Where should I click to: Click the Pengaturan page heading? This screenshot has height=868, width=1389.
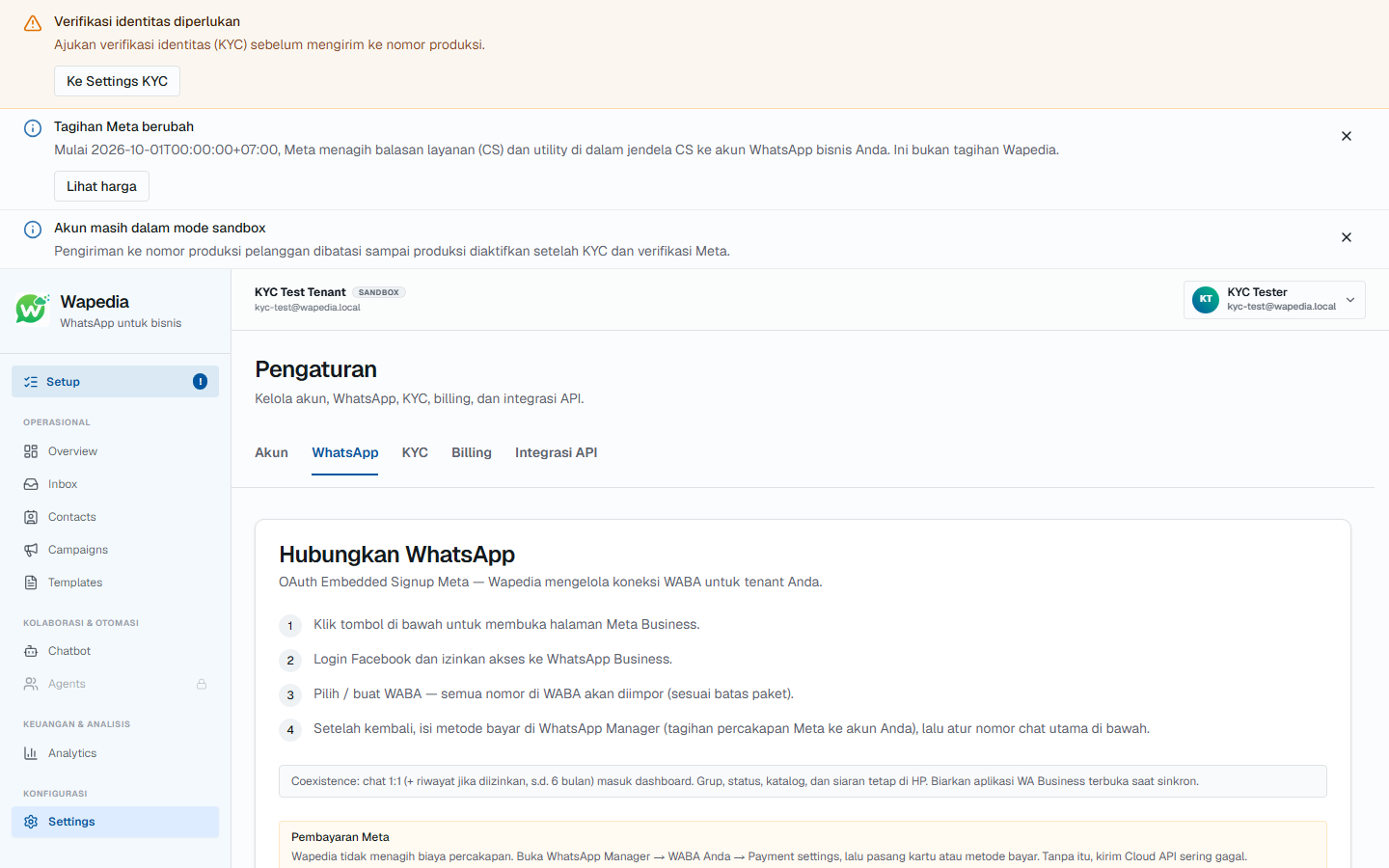[315, 369]
